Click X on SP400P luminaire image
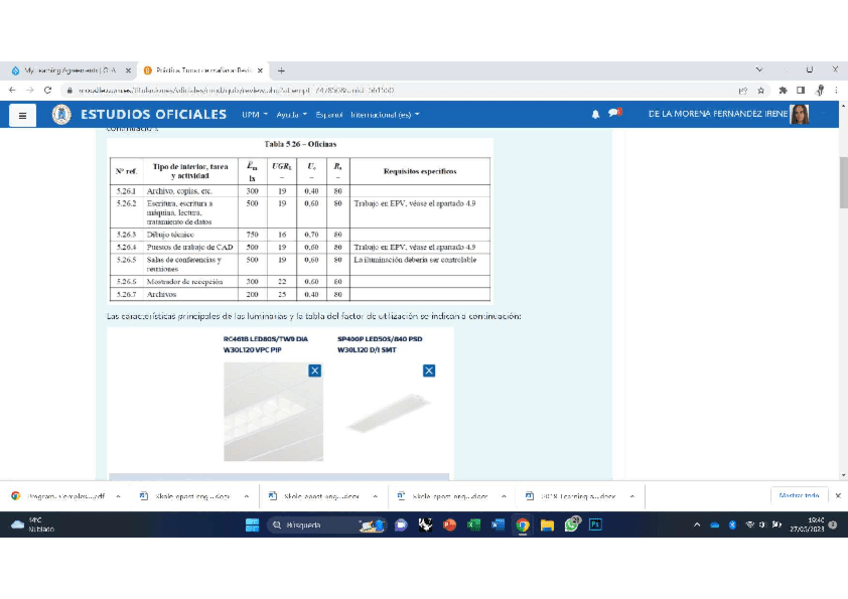This screenshot has width=848, height=599. (429, 371)
